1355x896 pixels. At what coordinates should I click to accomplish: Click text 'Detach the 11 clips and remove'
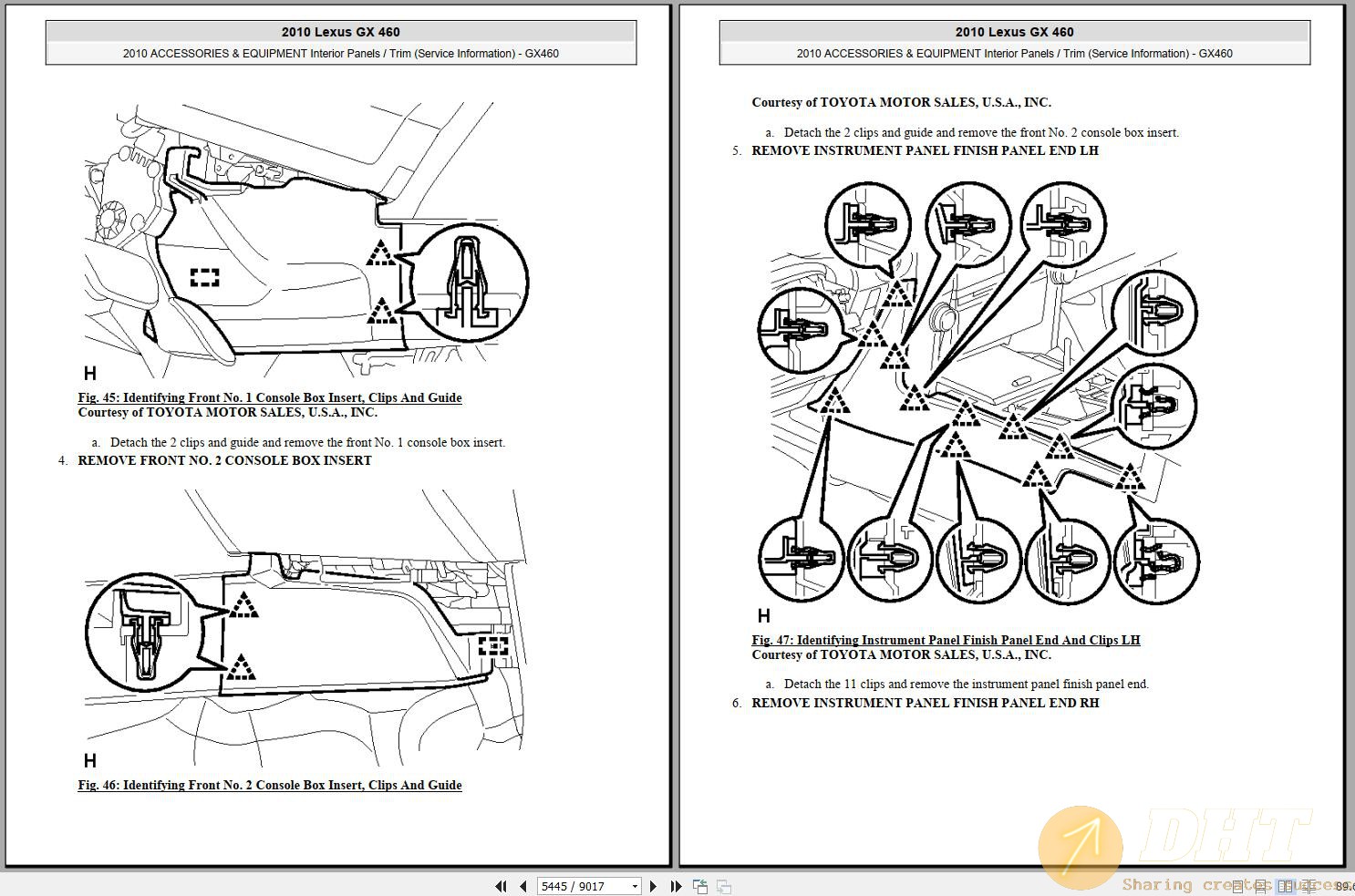[868, 684]
